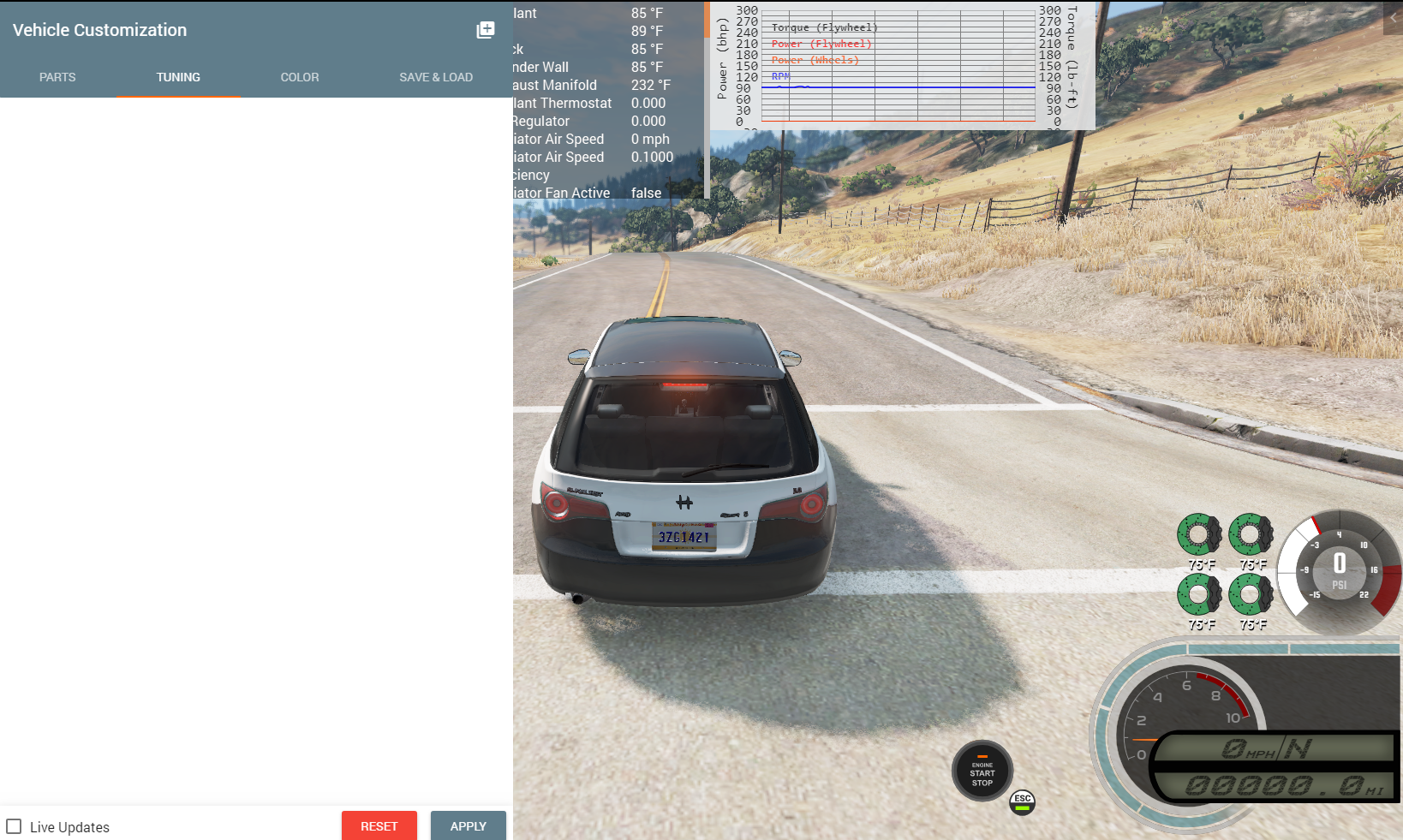Click the ESC stability control indicator icon
1403x840 pixels.
coord(1023,802)
